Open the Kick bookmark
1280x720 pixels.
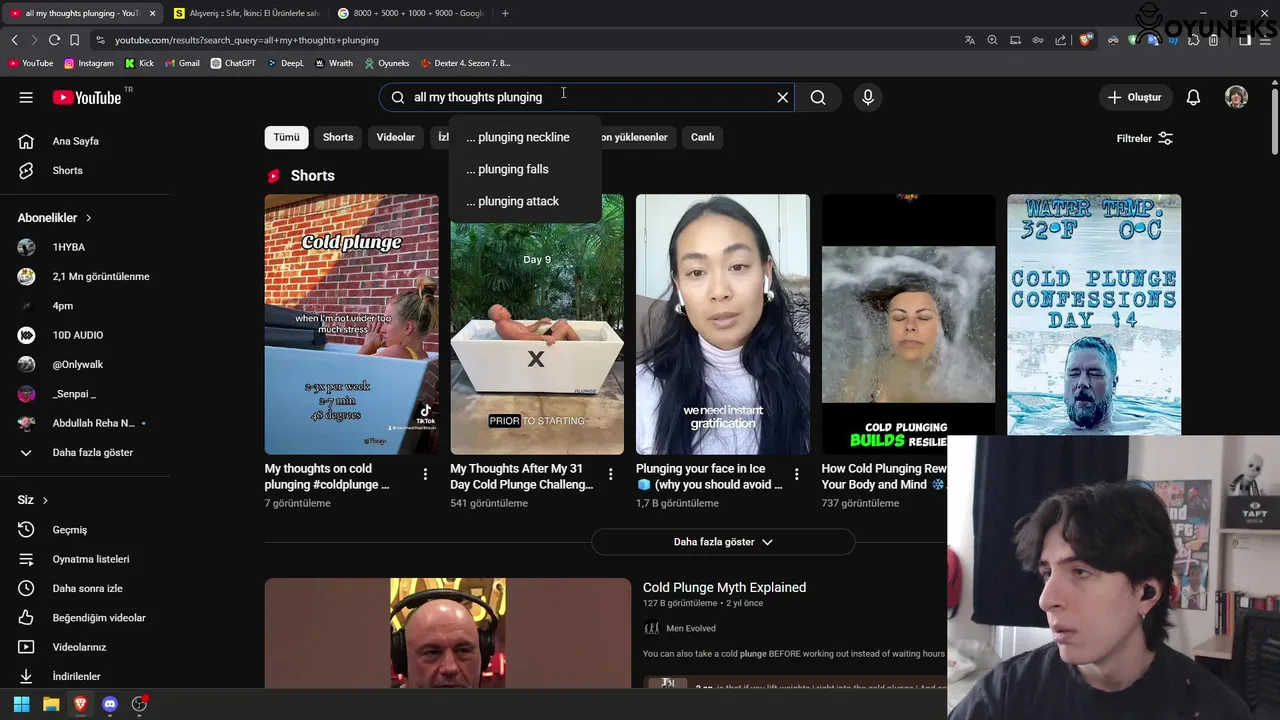click(x=139, y=63)
